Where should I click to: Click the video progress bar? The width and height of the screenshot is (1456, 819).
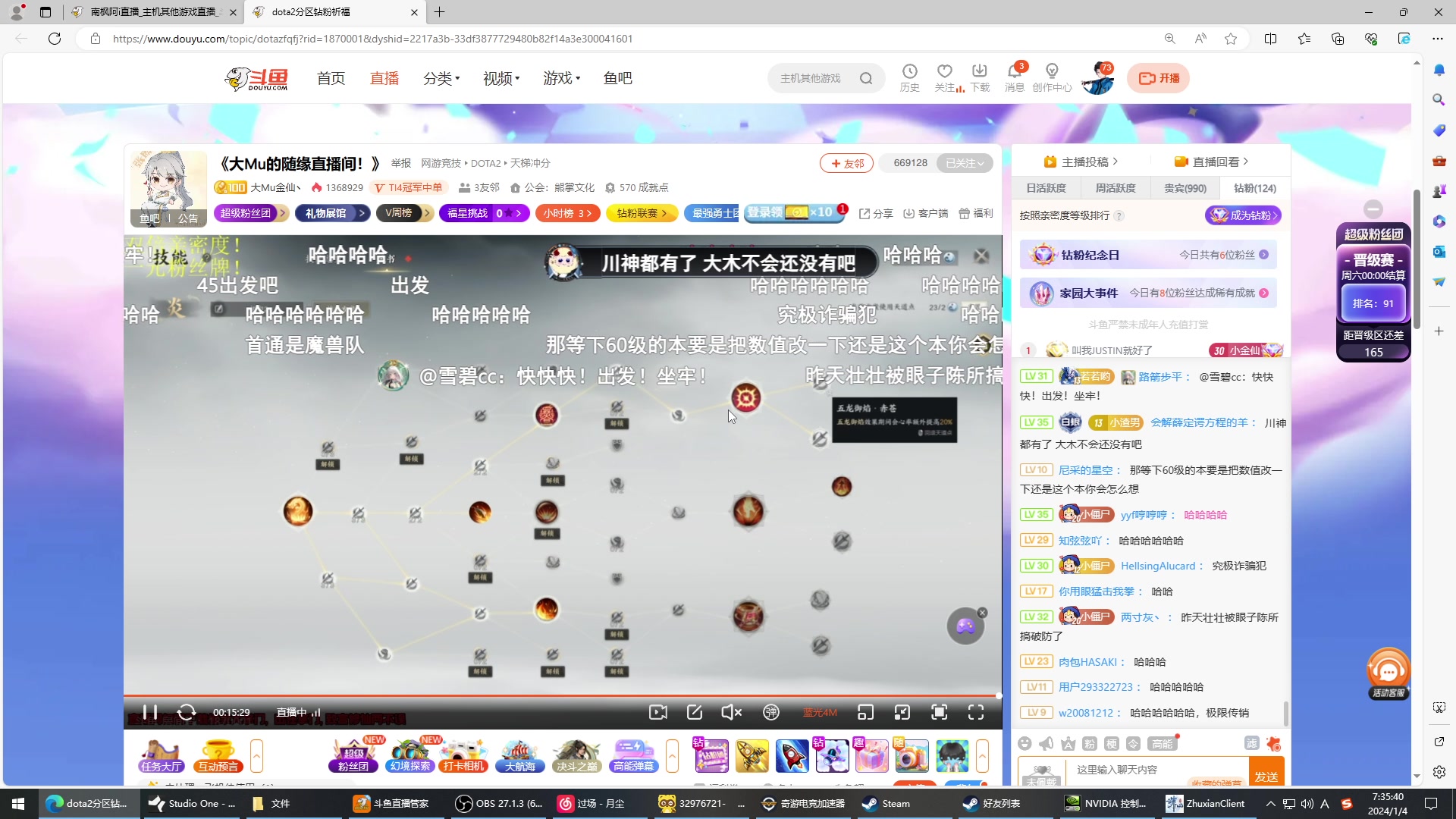[562, 695]
